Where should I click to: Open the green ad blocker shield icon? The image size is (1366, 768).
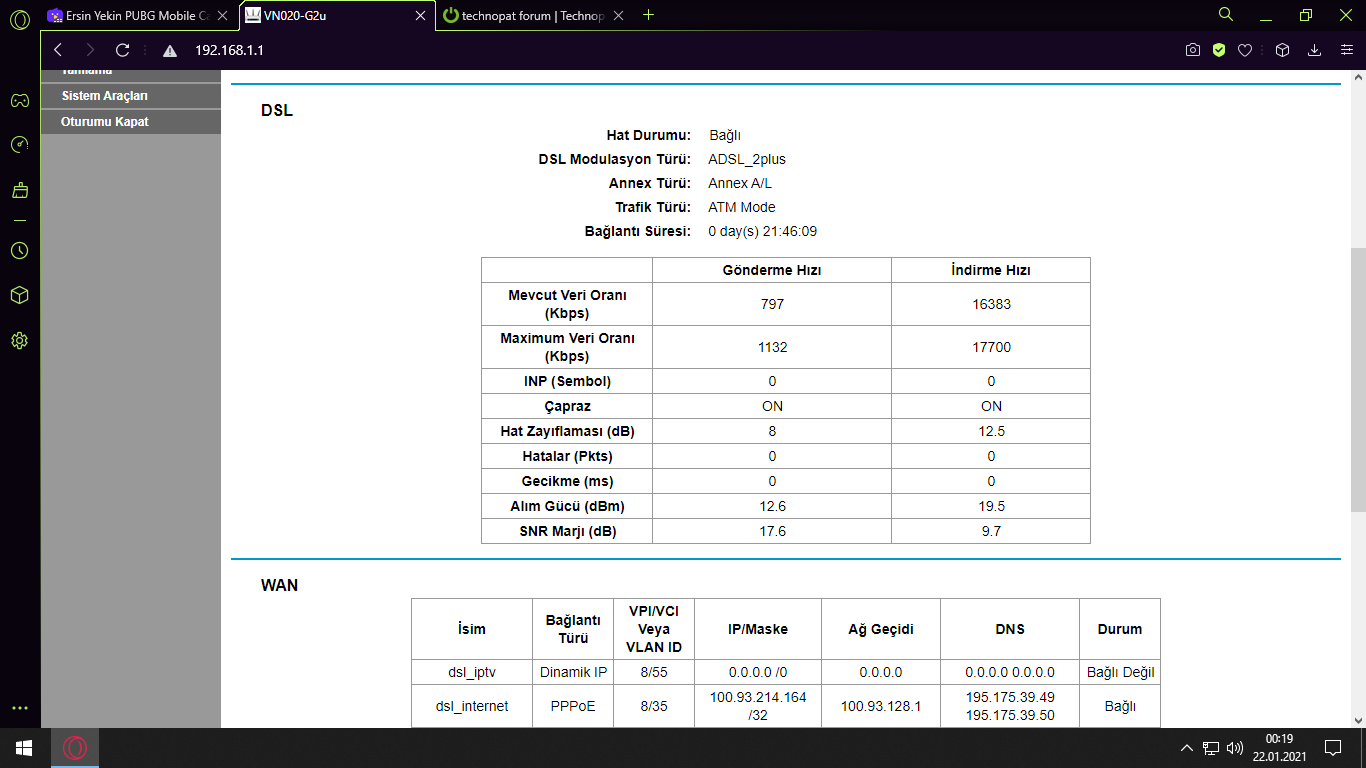[x=1219, y=50]
